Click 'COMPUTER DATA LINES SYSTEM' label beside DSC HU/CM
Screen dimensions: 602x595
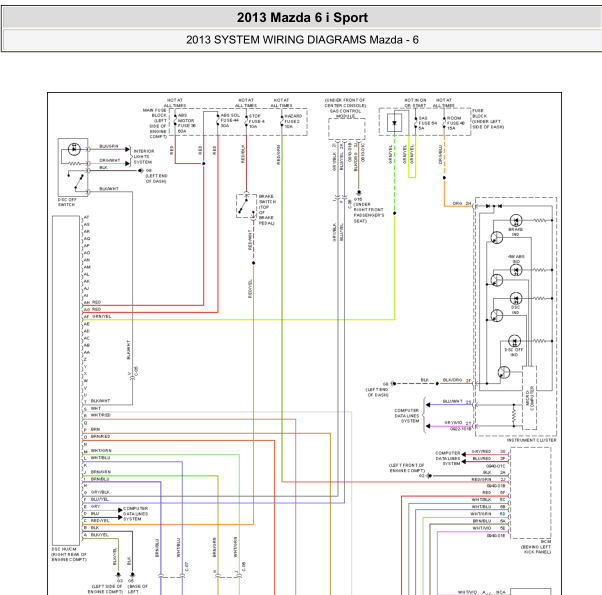[135, 514]
